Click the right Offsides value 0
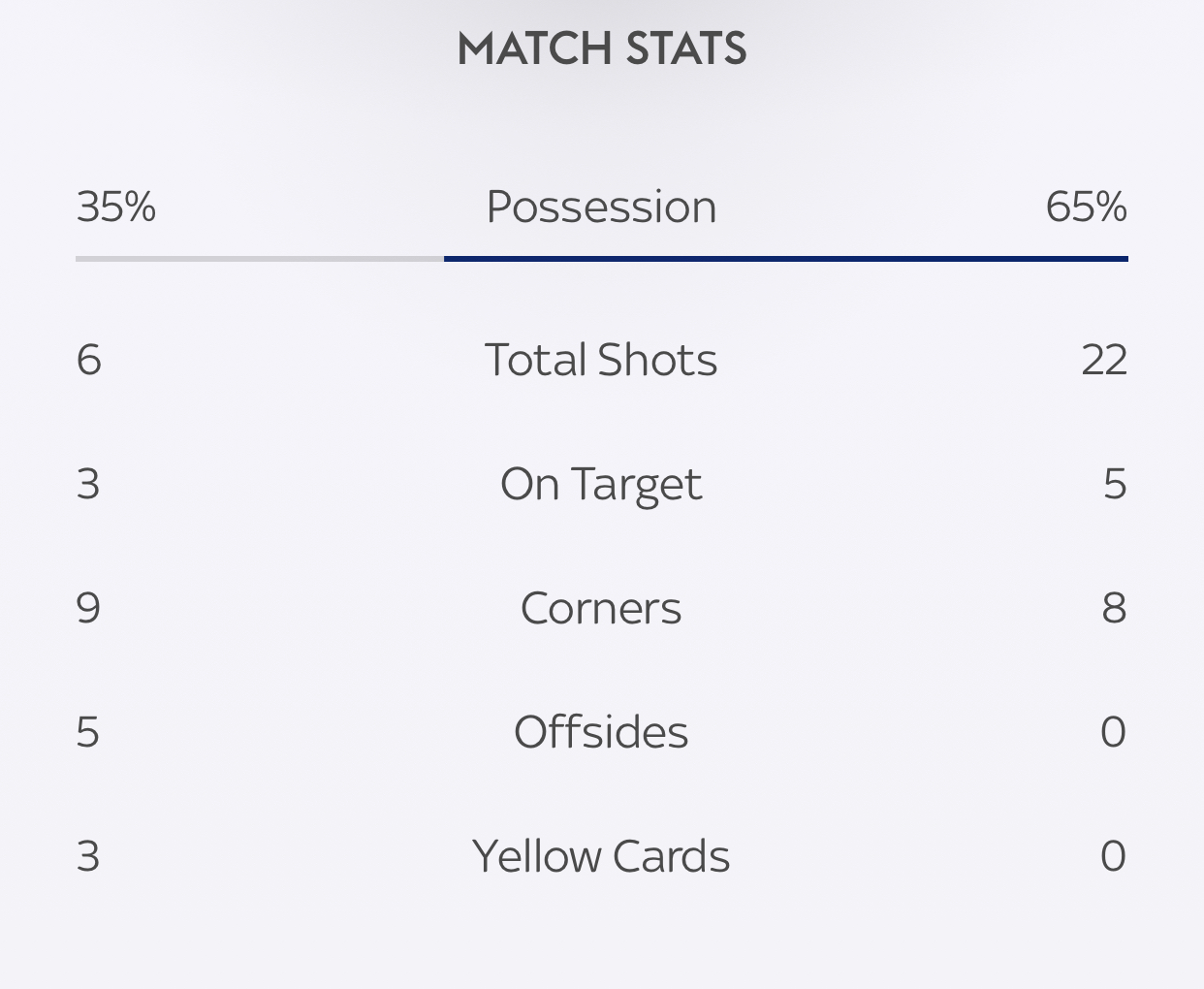The width and height of the screenshot is (1204, 989). coord(1113,732)
